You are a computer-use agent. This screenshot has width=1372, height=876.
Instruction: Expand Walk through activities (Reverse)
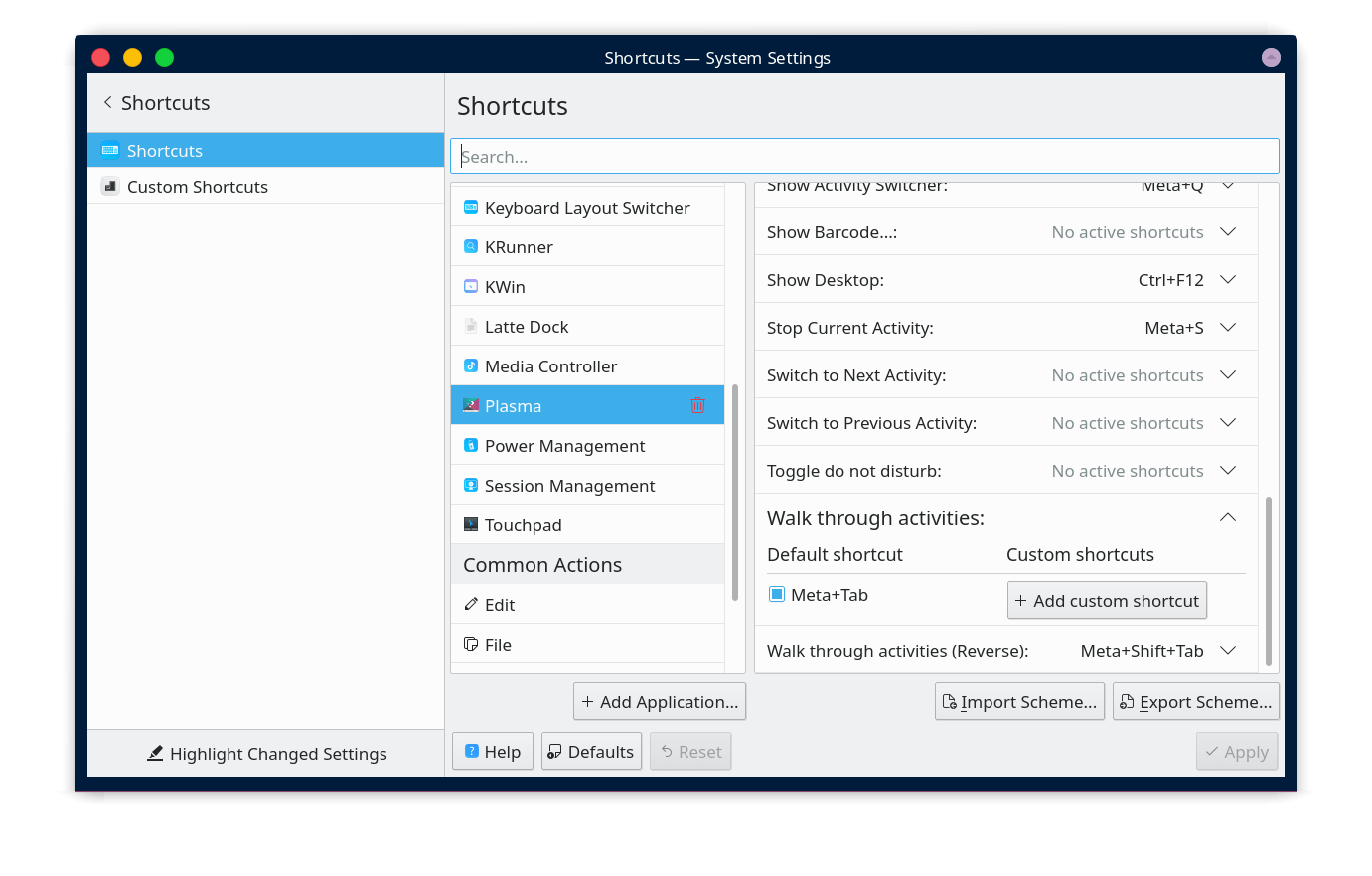click(x=1228, y=651)
